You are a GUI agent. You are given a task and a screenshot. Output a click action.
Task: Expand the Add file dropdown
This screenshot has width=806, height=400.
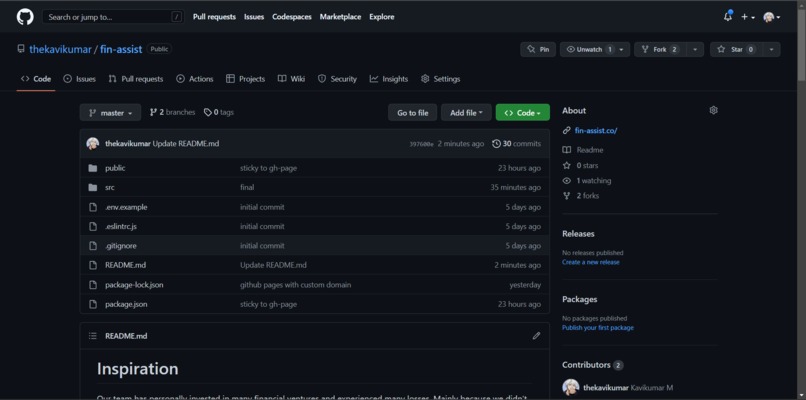tap(466, 113)
